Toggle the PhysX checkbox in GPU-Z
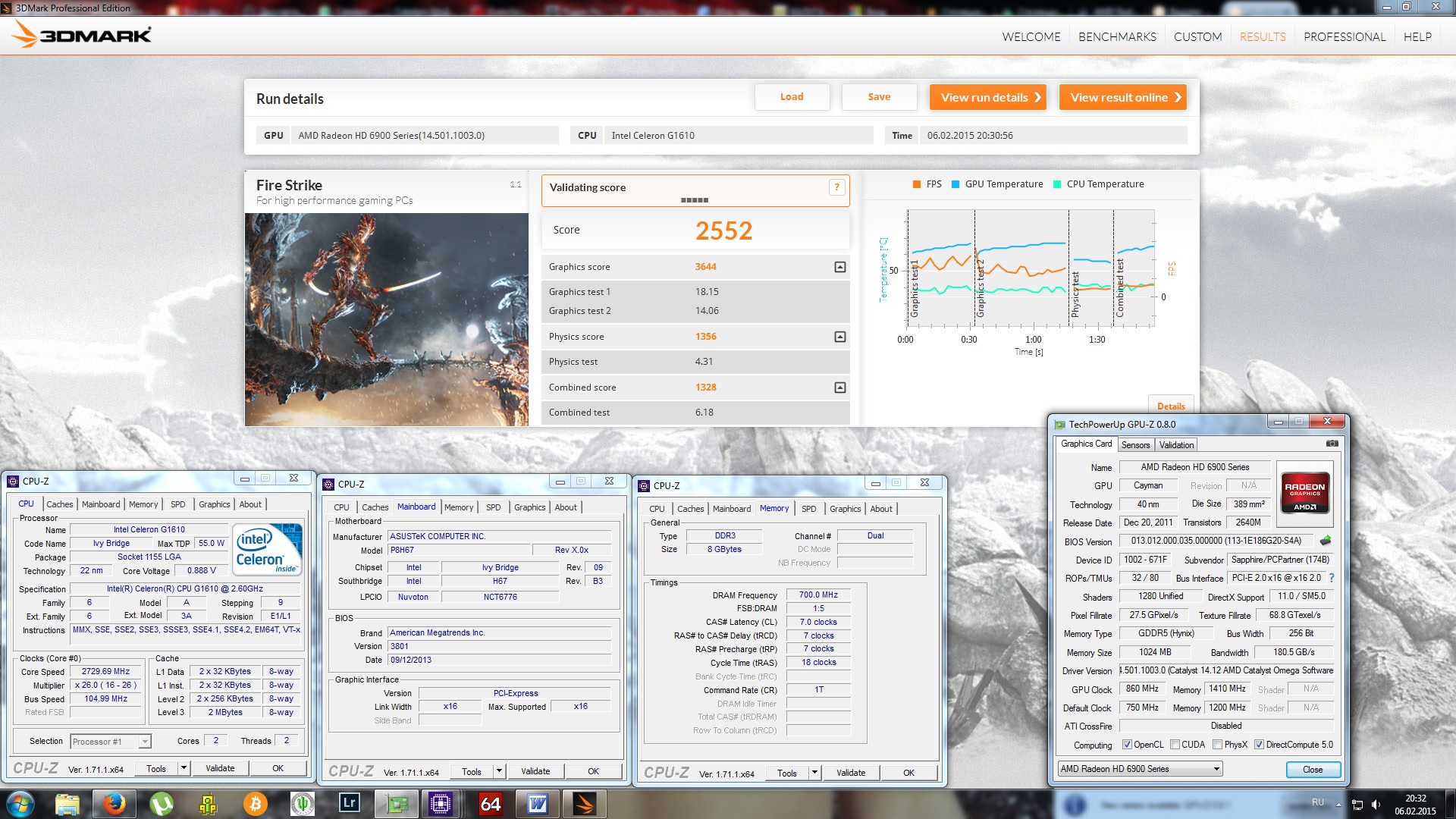 point(1217,745)
